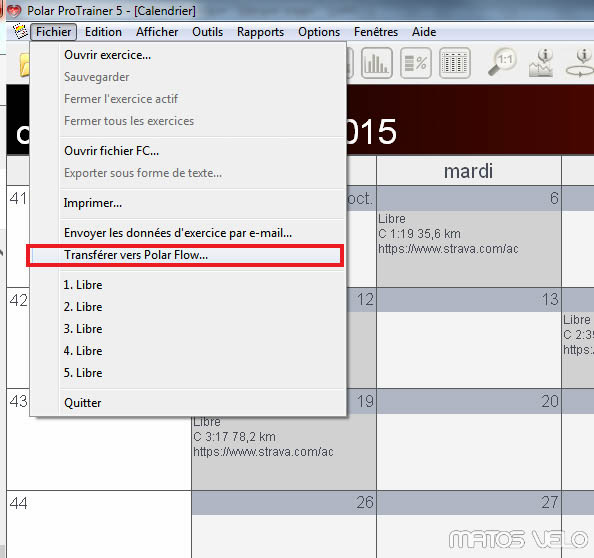Click the 1:1 zoom magnifier icon
The height and width of the screenshot is (558, 594).
[502, 63]
